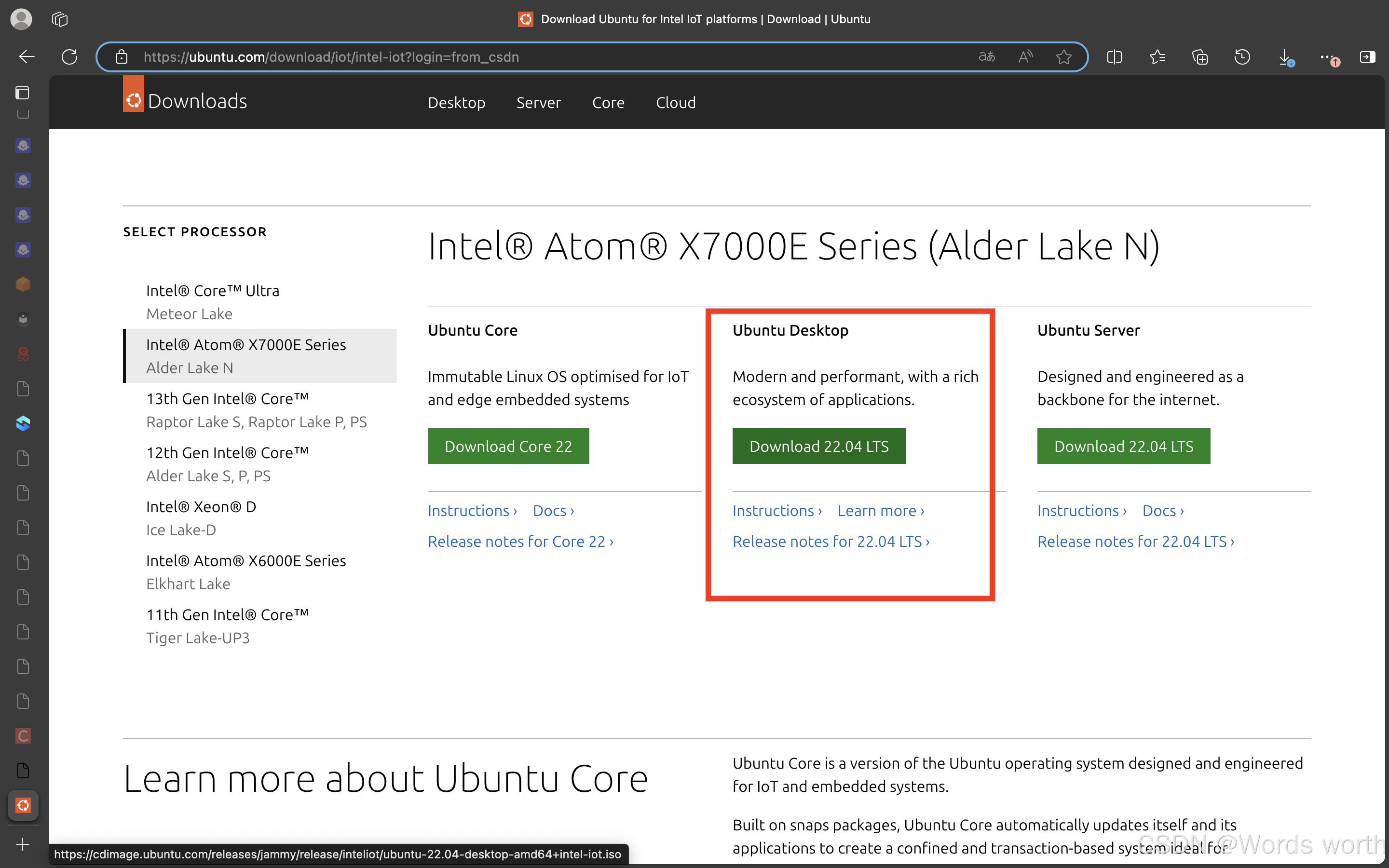The height and width of the screenshot is (868, 1389).
Task: Click the translate page icon in address bar
Action: pyautogui.click(x=987, y=57)
